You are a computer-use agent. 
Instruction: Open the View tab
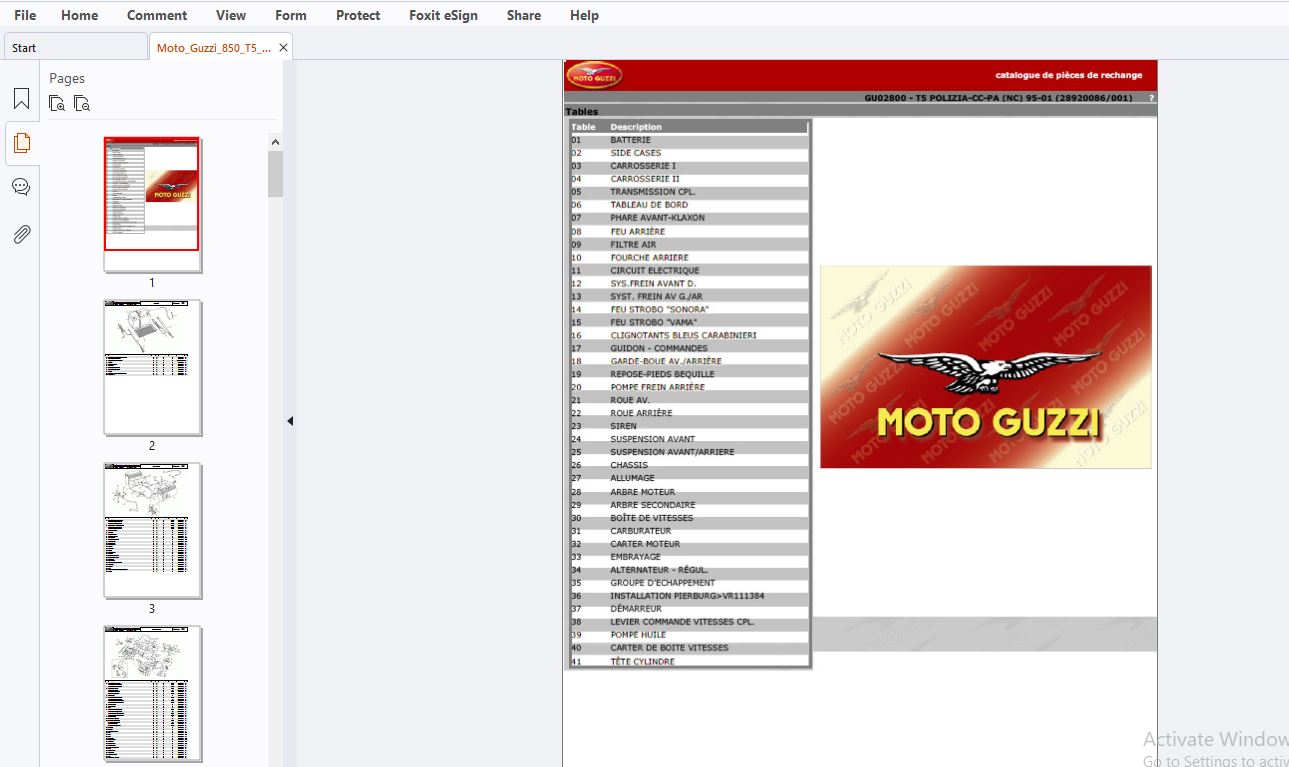click(231, 15)
